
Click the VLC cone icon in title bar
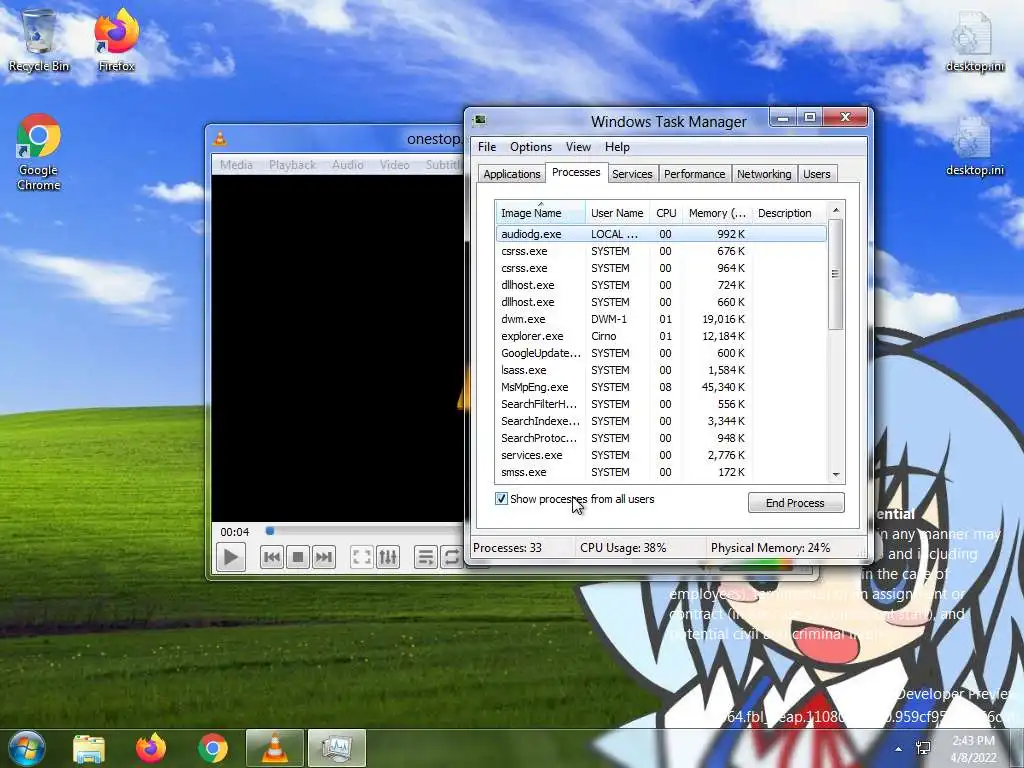coord(220,138)
